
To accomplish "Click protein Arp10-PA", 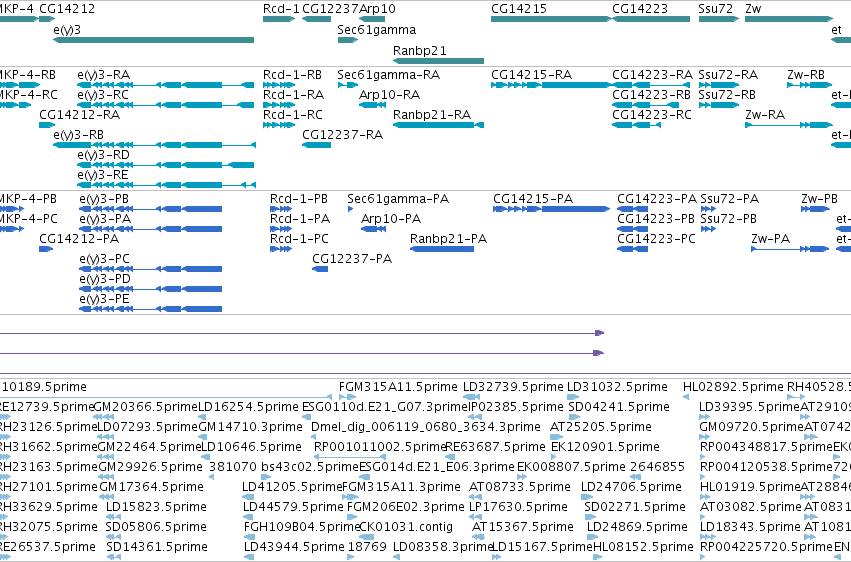I will click(373, 229).
